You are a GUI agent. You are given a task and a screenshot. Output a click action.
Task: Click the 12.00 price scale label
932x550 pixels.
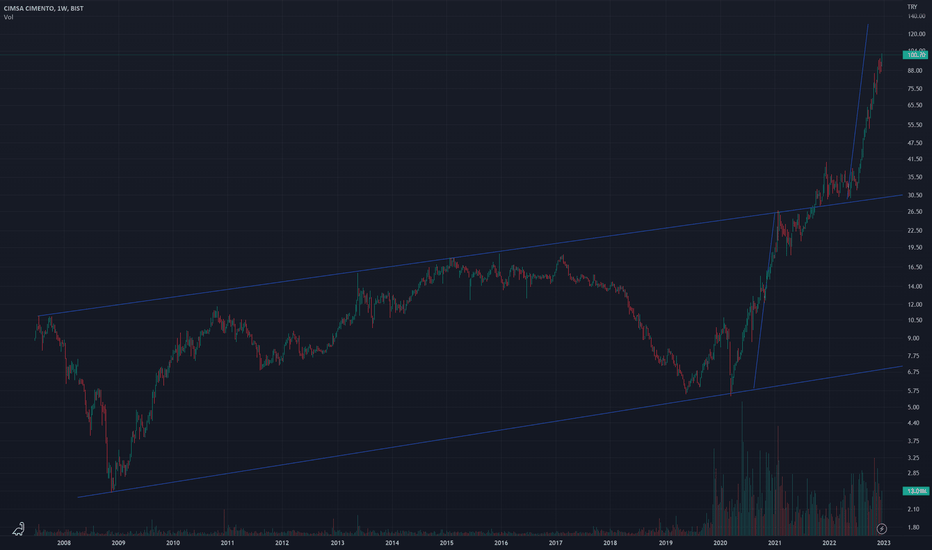[915, 304]
